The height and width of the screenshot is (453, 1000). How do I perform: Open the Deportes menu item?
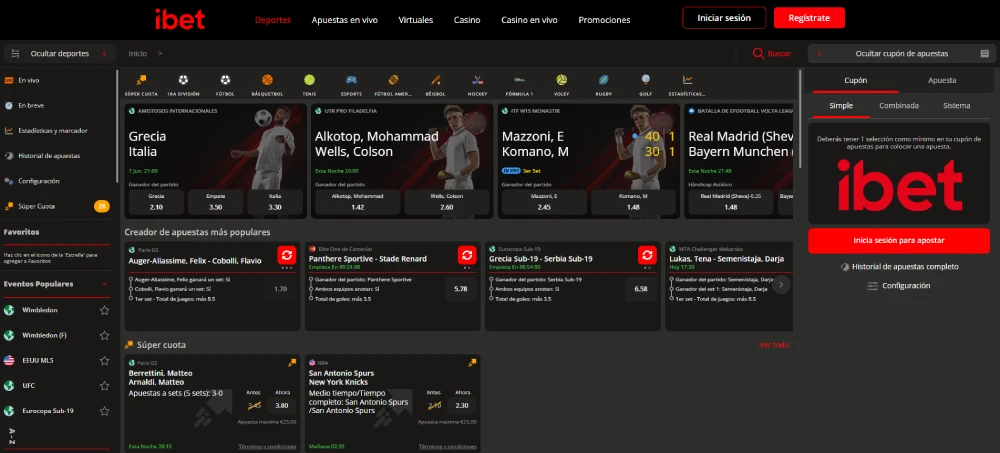tap(273, 20)
